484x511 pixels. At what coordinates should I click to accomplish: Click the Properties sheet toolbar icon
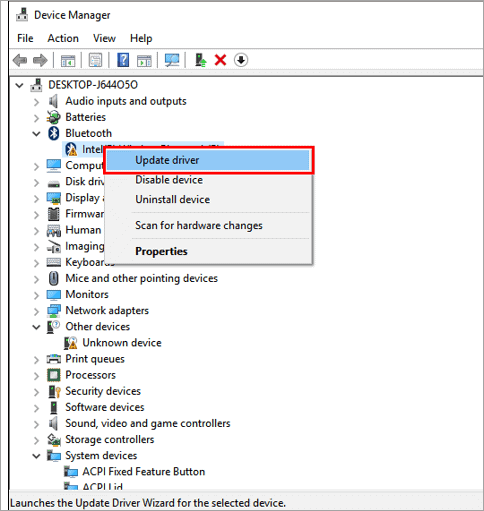click(x=95, y=60)
